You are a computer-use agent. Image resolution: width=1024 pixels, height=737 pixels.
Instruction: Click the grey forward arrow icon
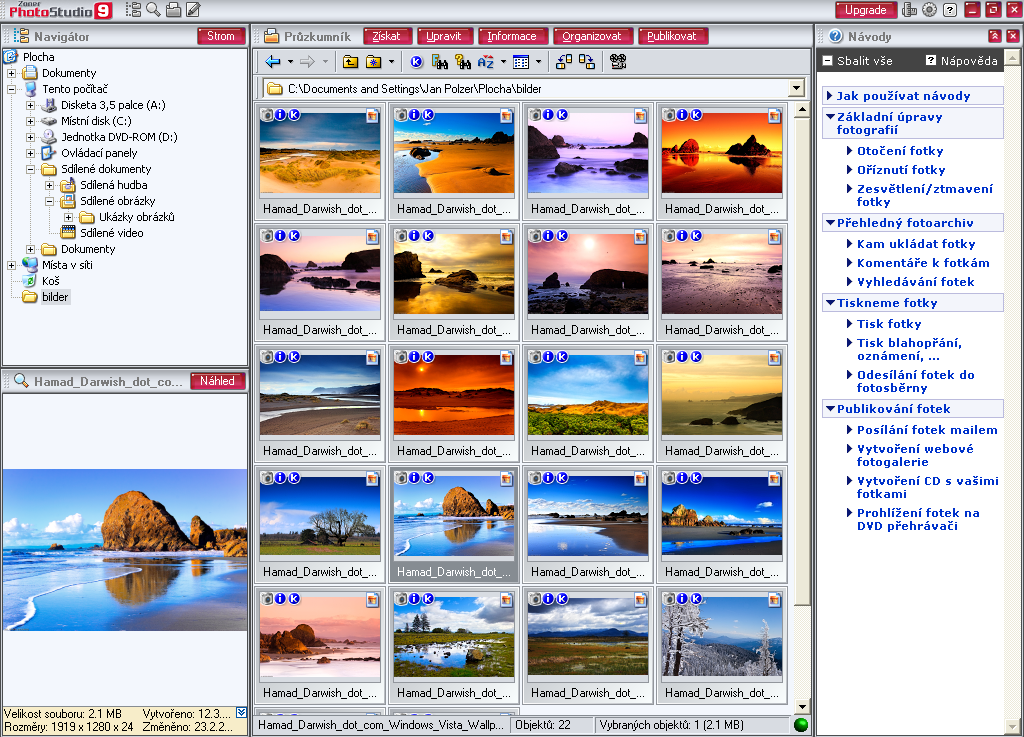tap(307, 61)
